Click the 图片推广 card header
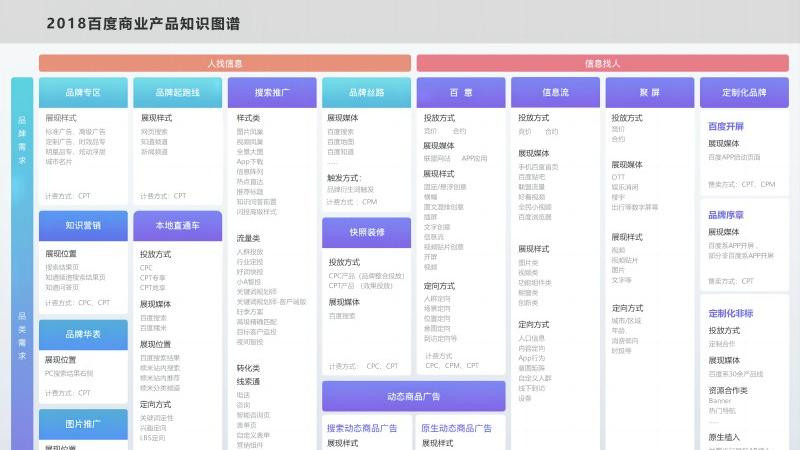Viewport: 800px width, 450px height. pyautogui.click(x=83, y=424)
